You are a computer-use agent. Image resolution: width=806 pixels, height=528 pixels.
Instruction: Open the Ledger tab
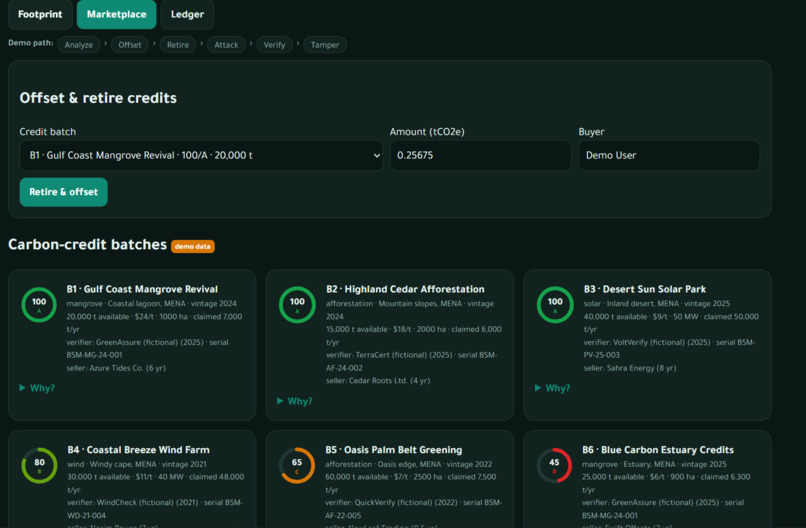[187, 14]
